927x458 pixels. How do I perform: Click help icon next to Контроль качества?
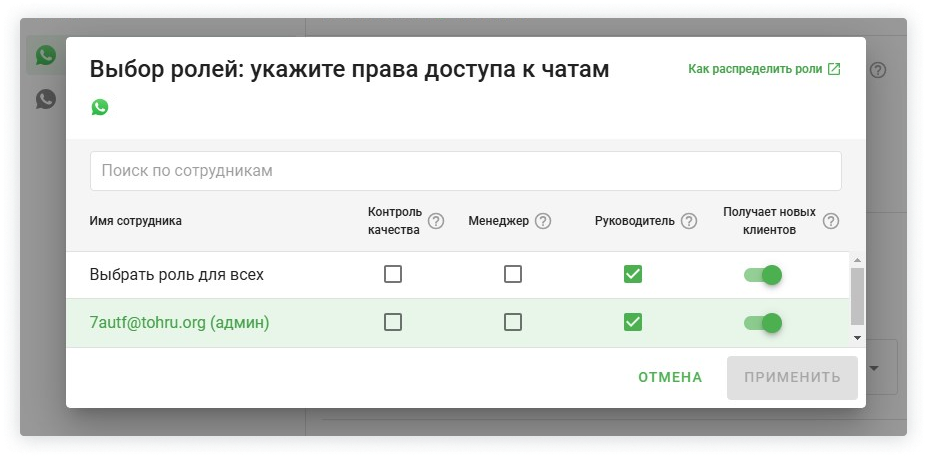[x=436, y=221]
